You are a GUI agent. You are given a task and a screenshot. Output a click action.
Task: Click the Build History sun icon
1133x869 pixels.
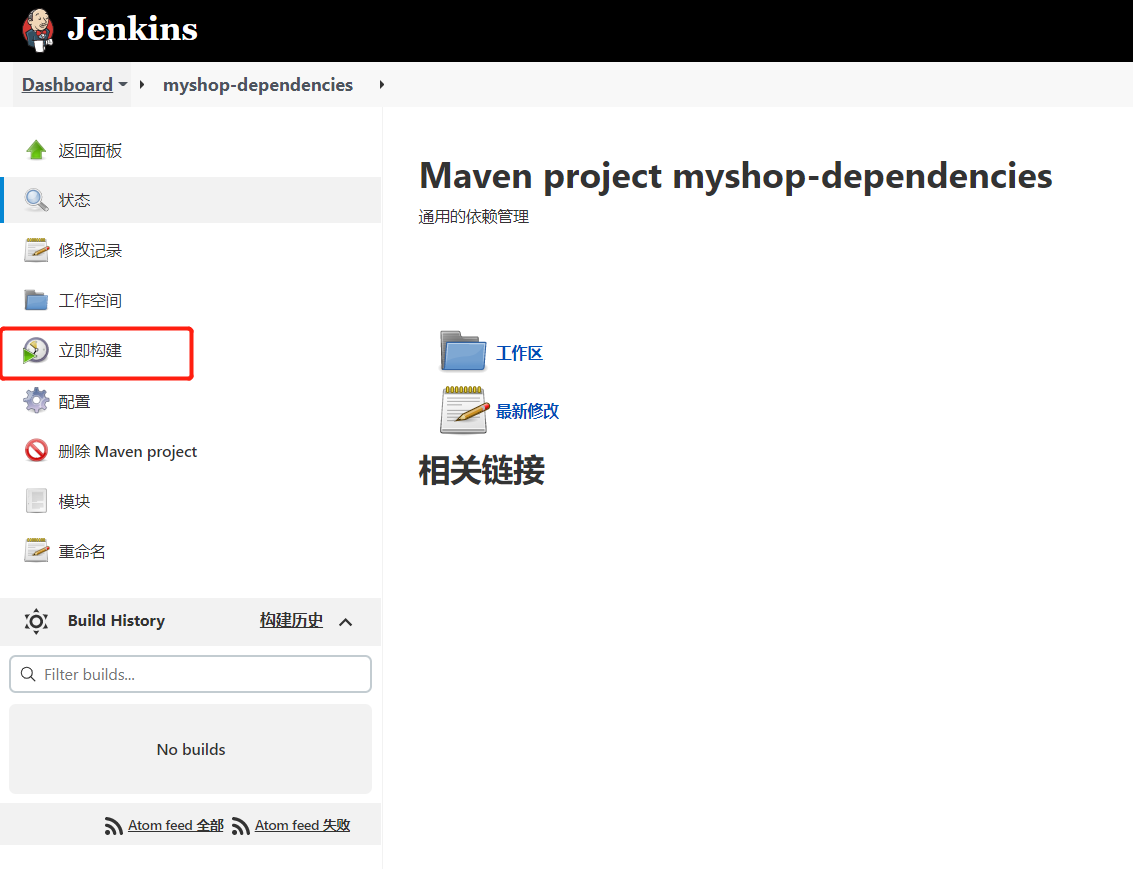pyautogui.click(x=36, y=621)
